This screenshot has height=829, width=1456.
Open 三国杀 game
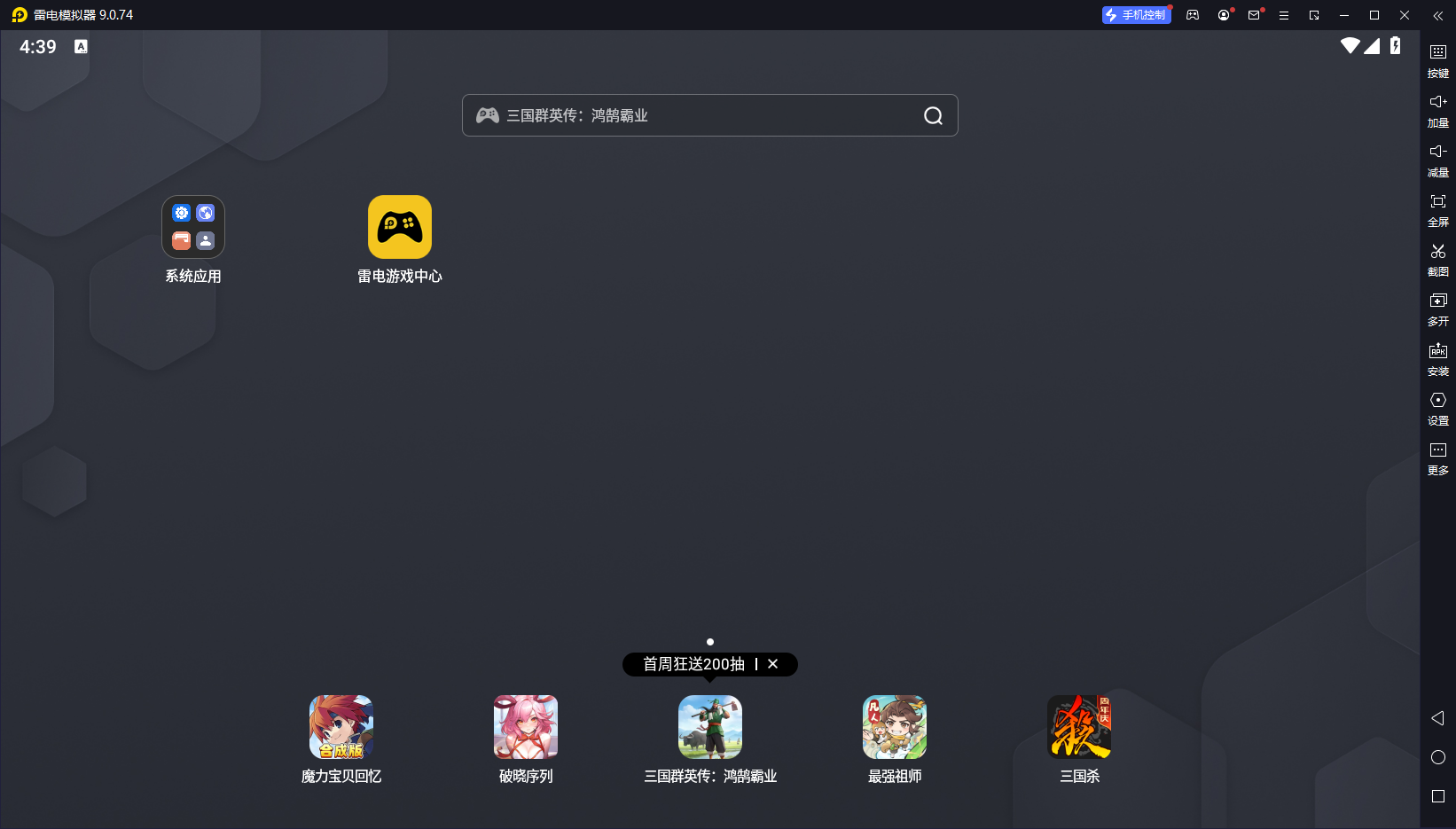1079,727
